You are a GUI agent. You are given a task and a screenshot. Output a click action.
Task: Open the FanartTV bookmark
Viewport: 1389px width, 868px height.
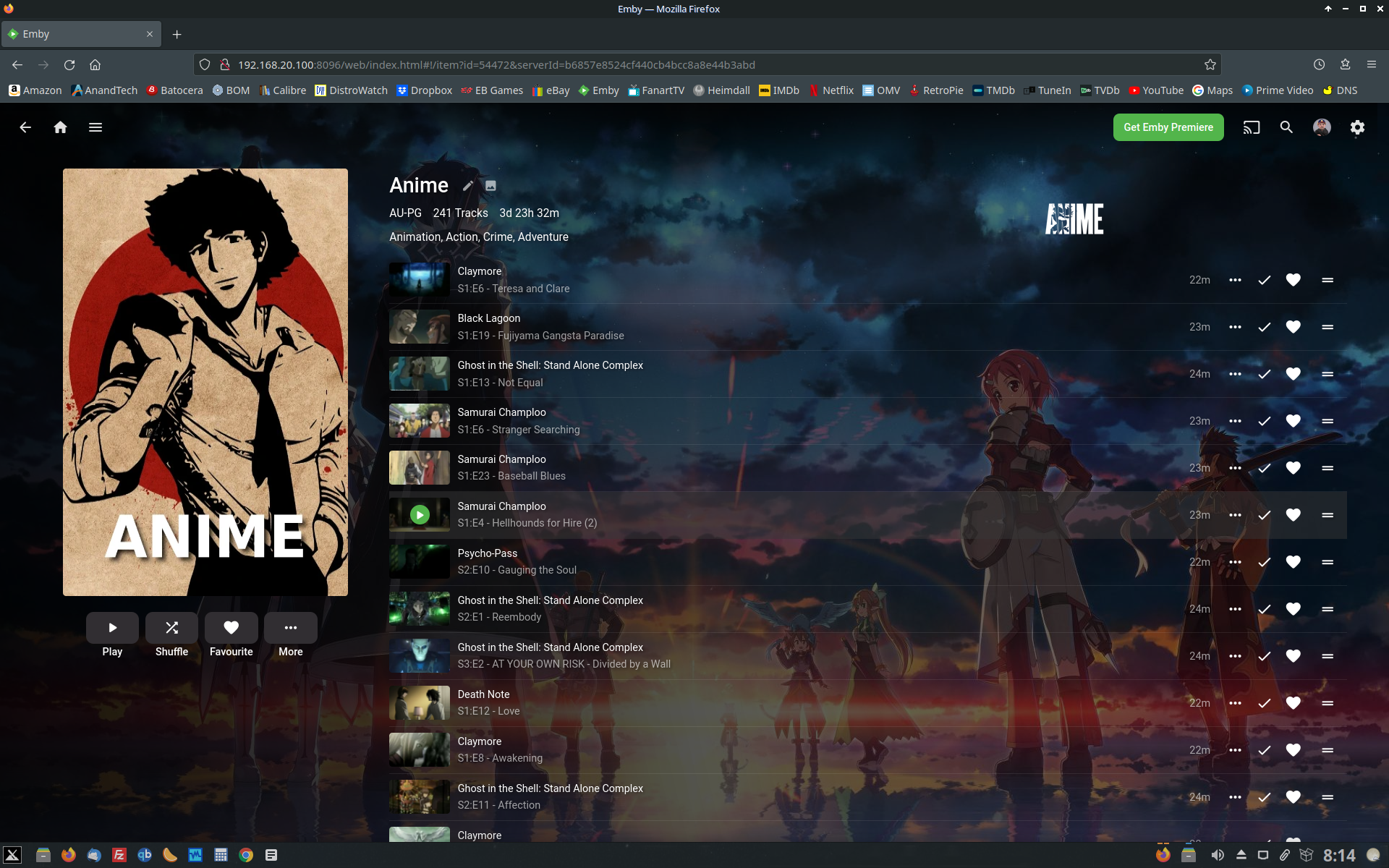(655, 90)
